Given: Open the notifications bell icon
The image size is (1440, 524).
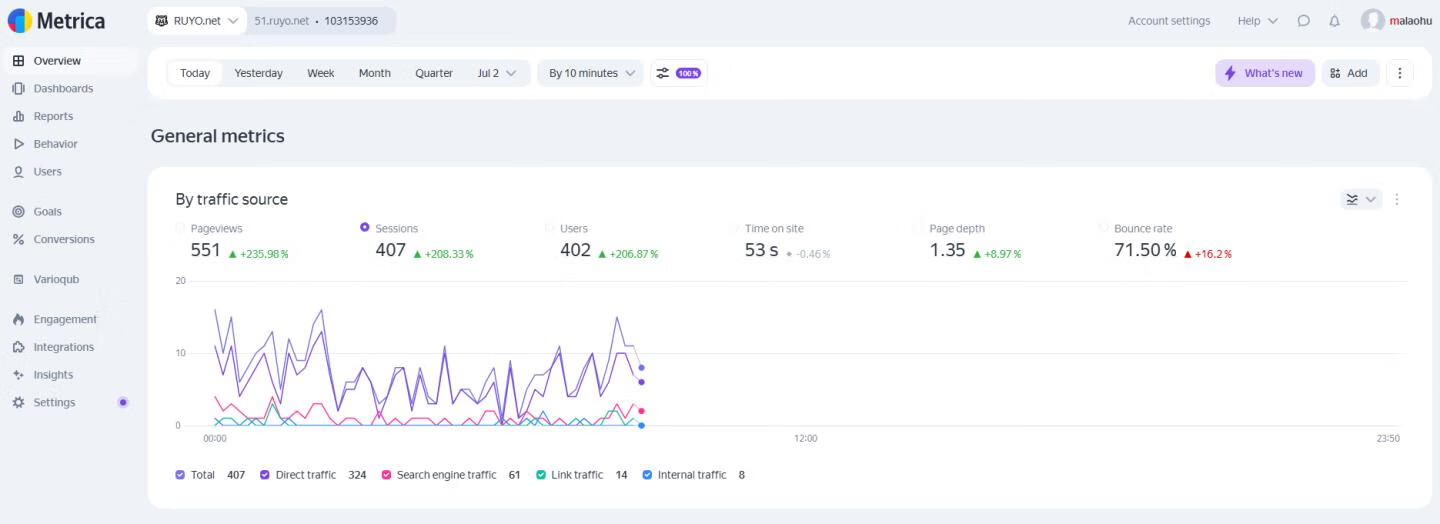Looking at the screenshot, I should click(1334, 21).
